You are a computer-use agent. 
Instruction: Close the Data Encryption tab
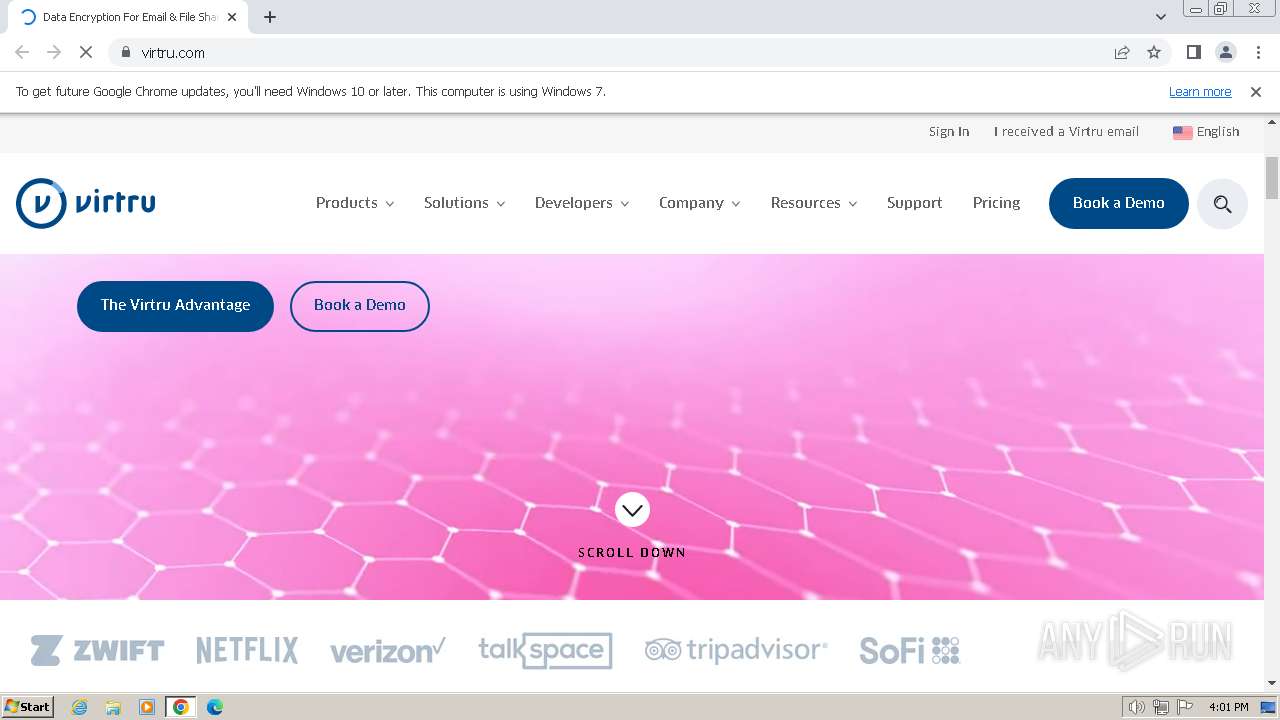pos(232,17)
